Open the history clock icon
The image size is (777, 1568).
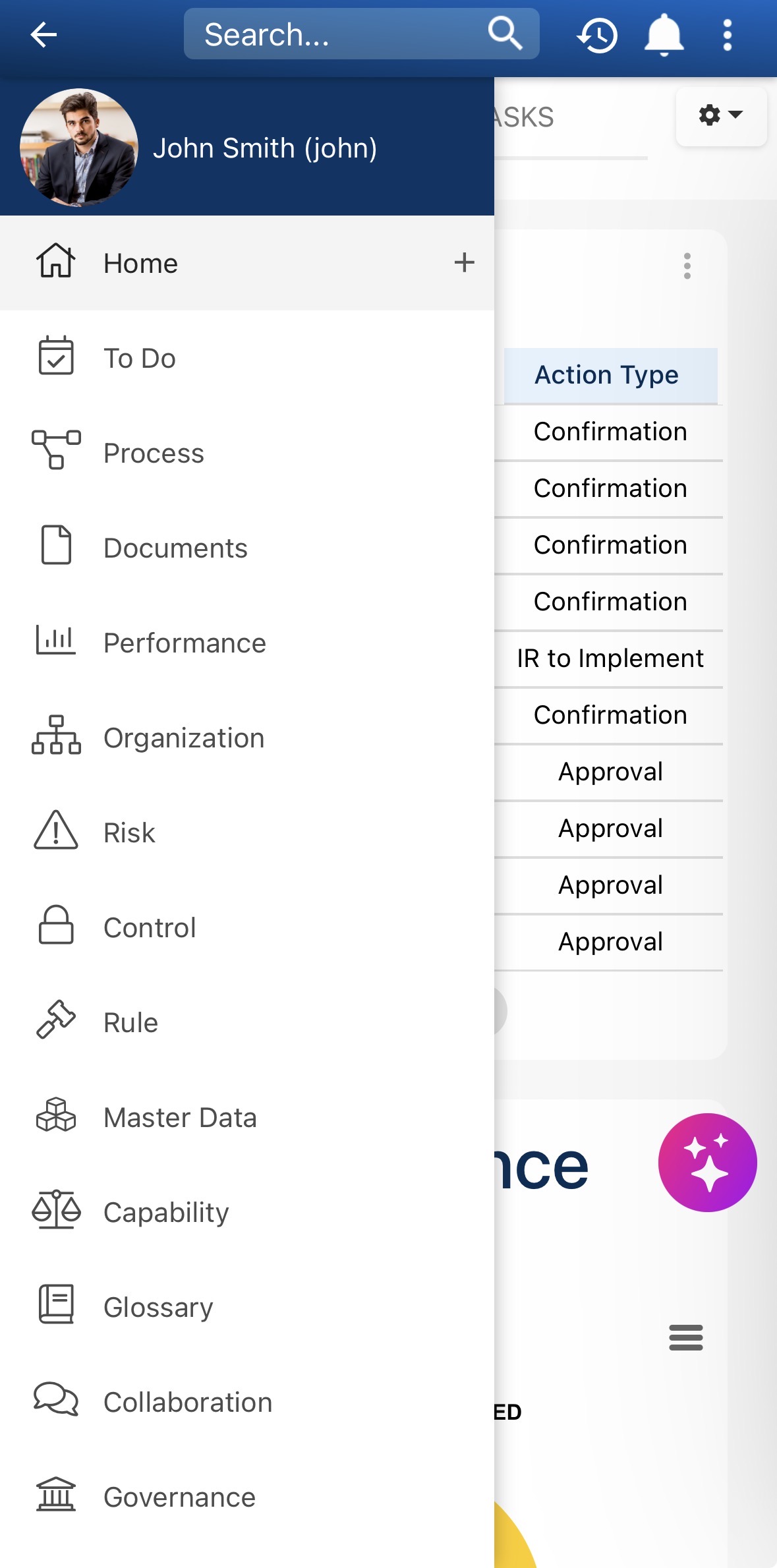point(598,35)
